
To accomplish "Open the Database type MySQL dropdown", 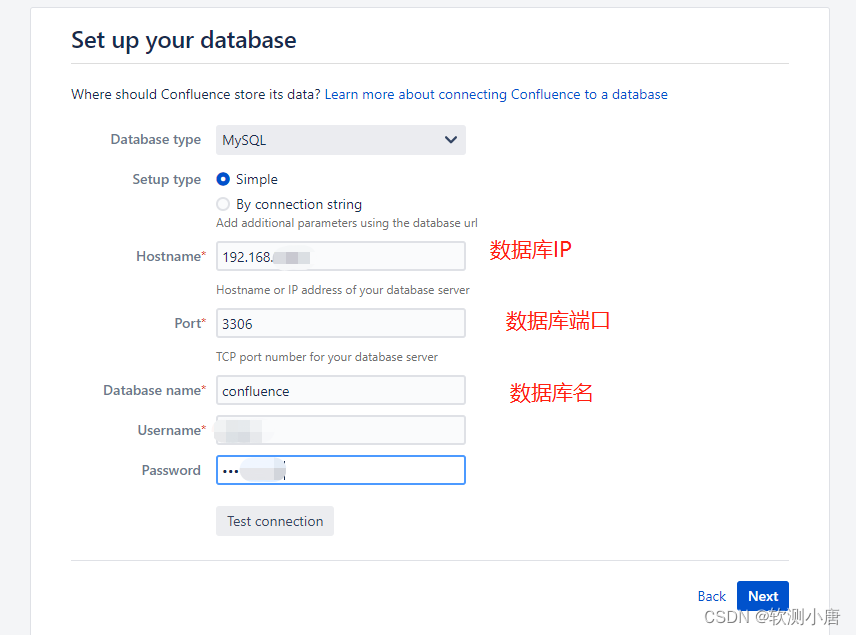I will pos(341,140).
